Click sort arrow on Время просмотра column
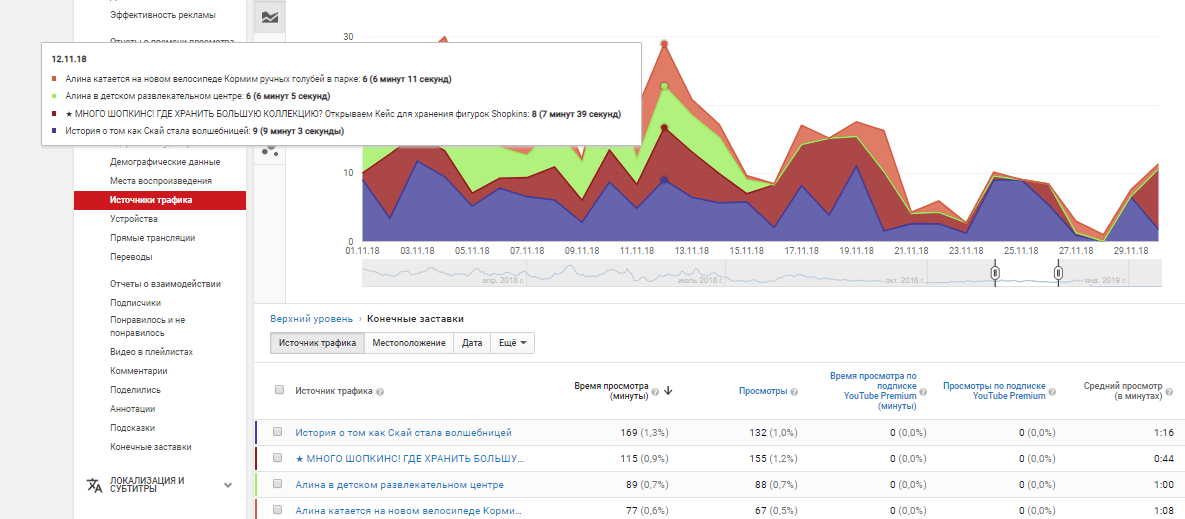 [x=668, y=391]
